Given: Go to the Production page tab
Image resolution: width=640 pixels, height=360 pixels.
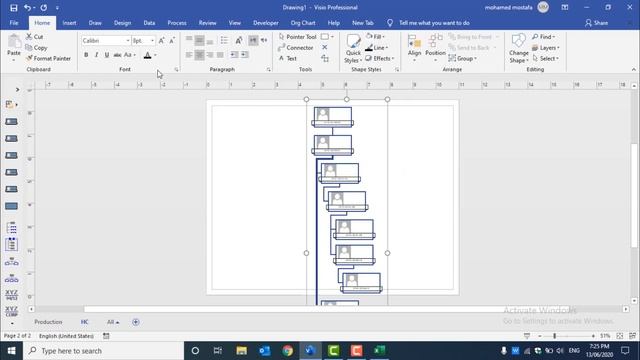Looking at the screenshot, I should click(x=48, y=322).
